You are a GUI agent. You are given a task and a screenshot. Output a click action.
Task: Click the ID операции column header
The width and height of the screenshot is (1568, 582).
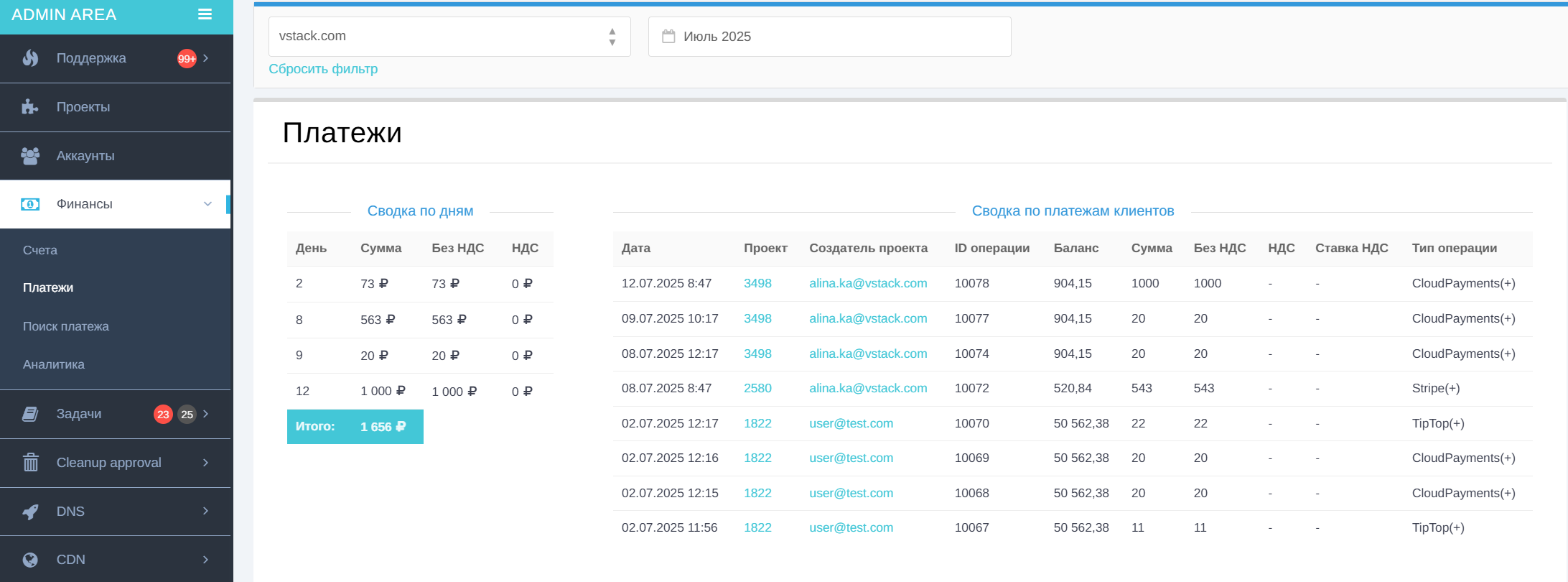992,248
